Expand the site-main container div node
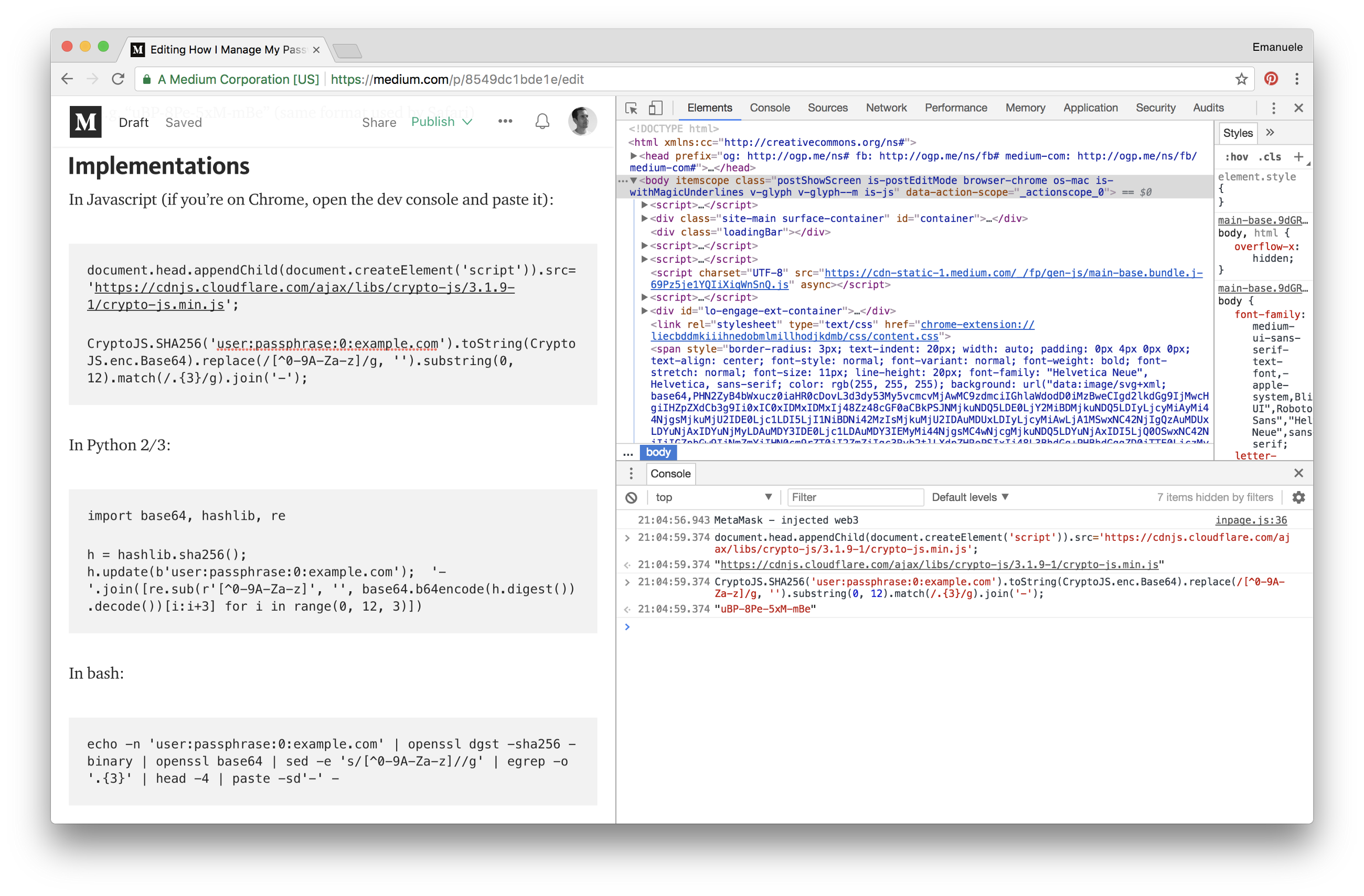 (x=644, y=218)
